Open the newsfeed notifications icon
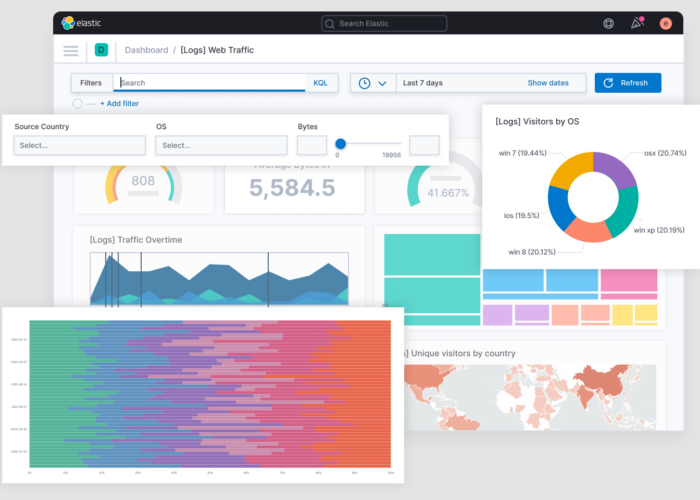The image size is (700, 500). coord(636,23)
